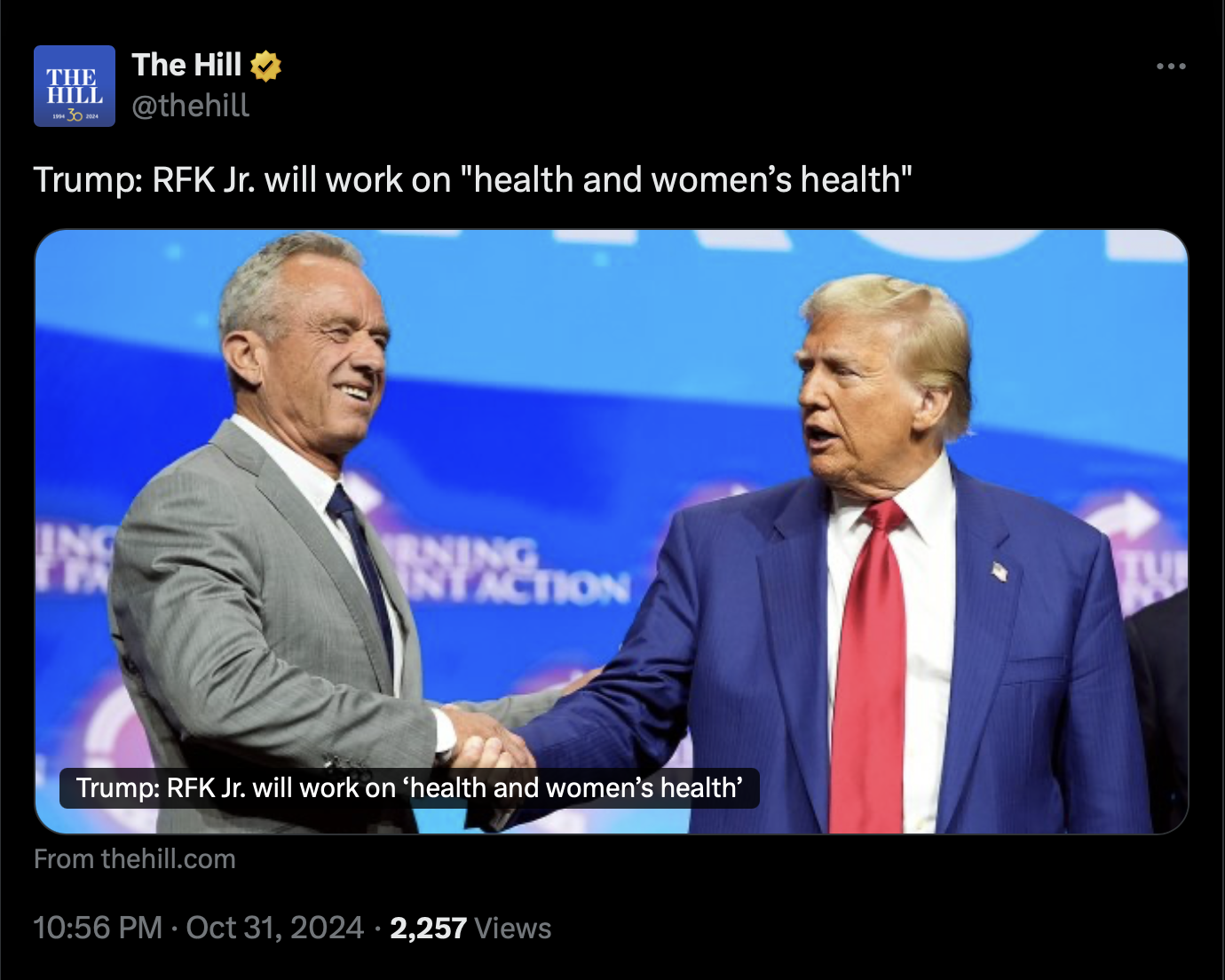Open the @thehill handle
Image resolution: width=1225 pixels, height=980 pixels.
coord(191,106)
